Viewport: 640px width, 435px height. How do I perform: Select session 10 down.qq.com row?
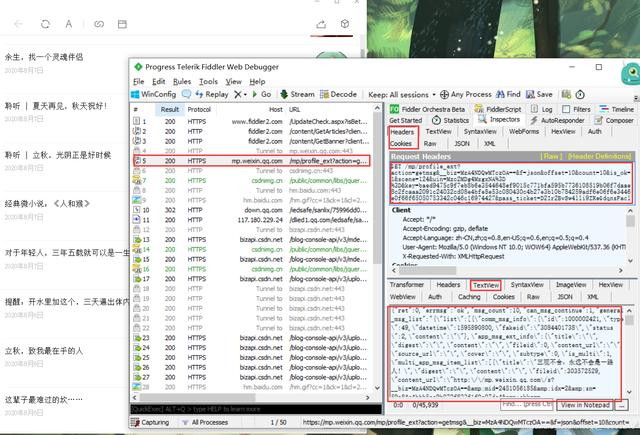(251, 210)
